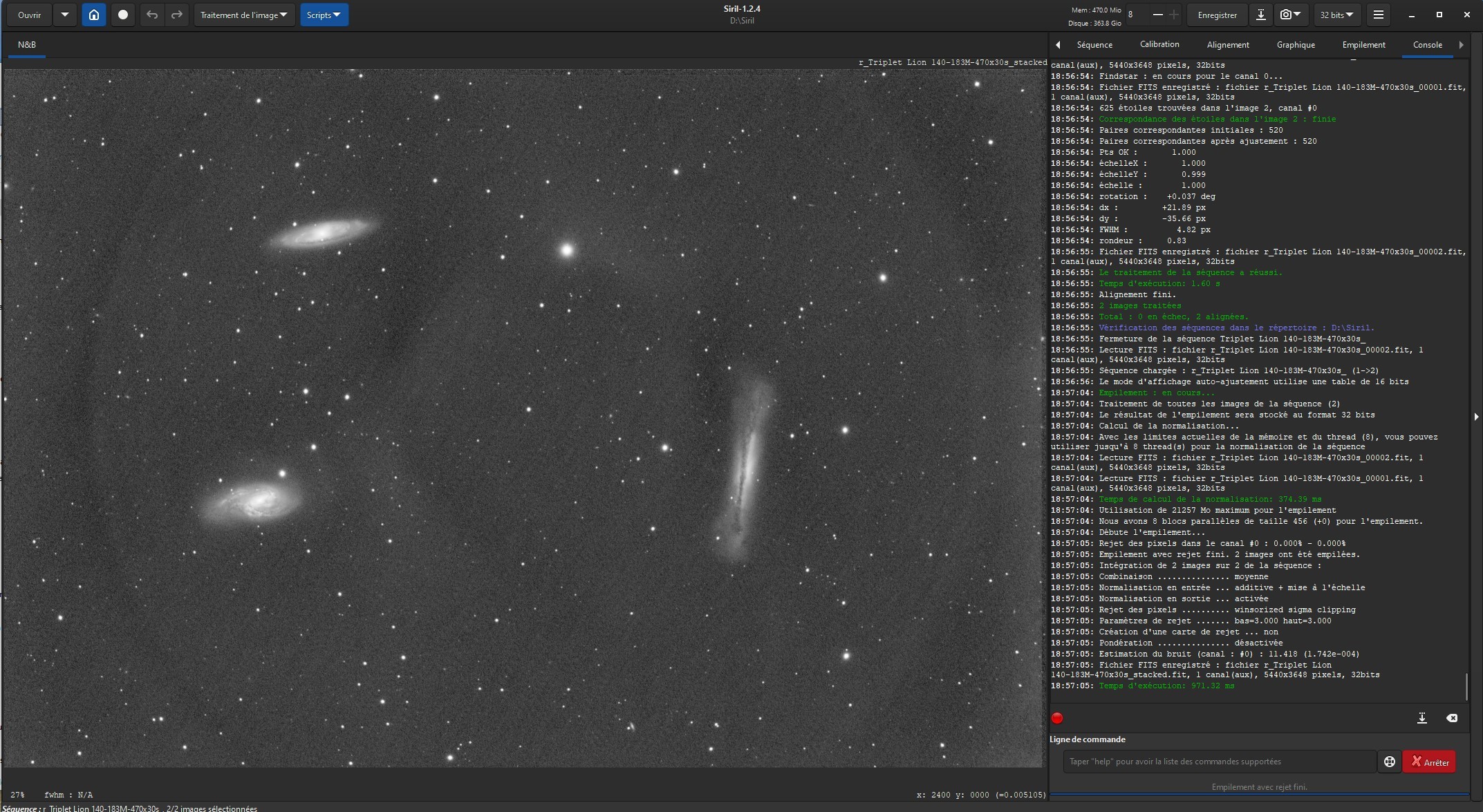
Task: Switch to the Calibration tab
Action: [x=1159, y=44]
